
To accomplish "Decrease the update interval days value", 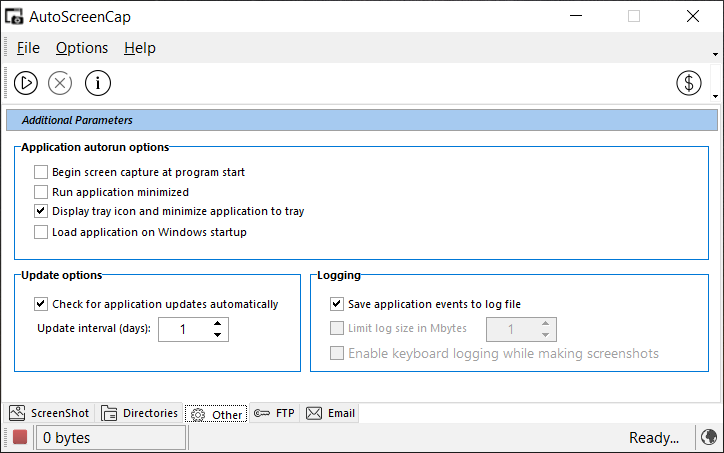I will (x=217, y=335).
